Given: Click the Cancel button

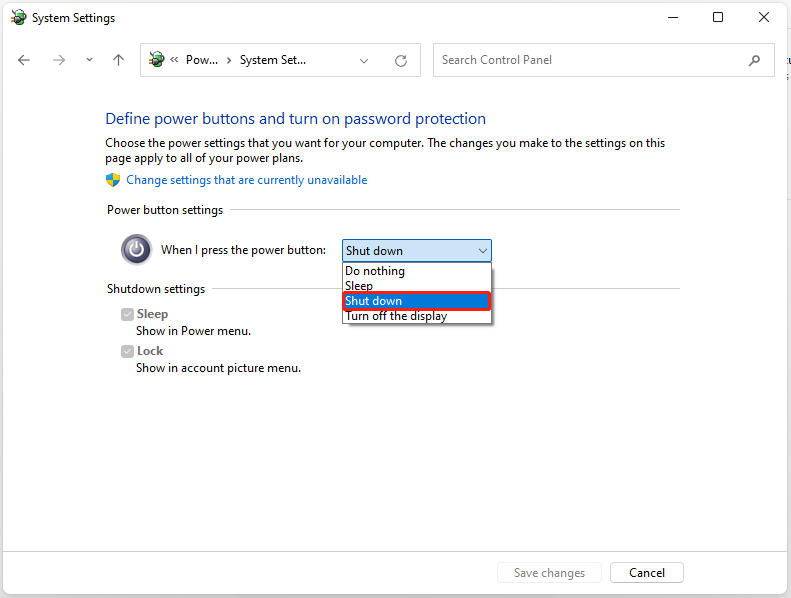Looking at the screenshot, I should (647, 572).
